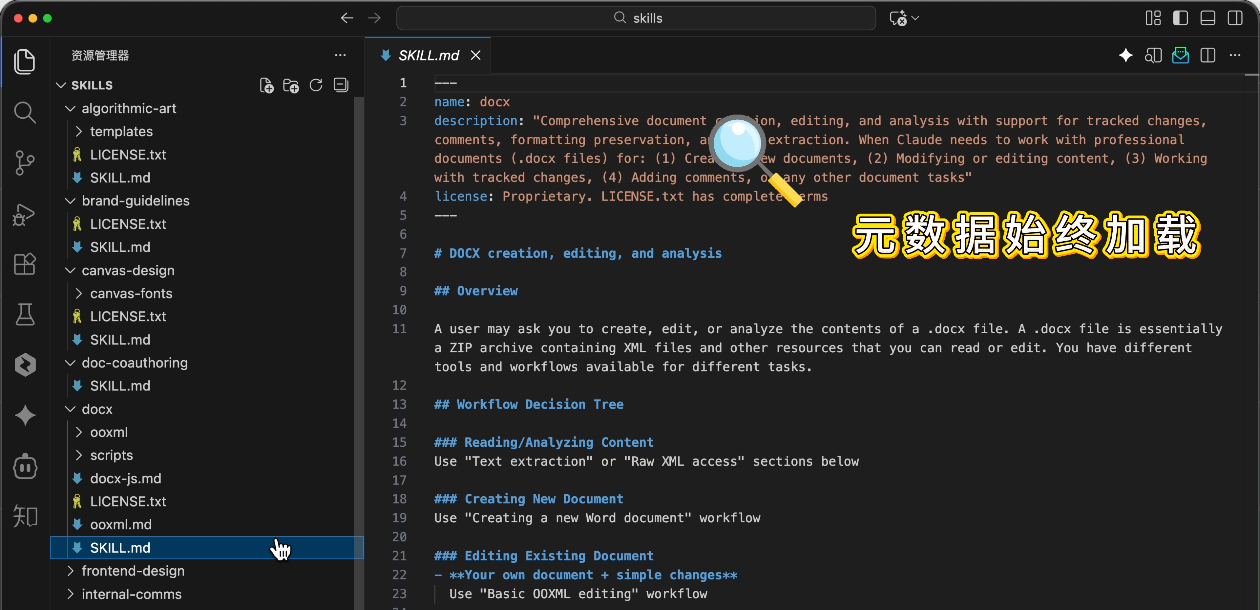Open the chat dropdown arrow in title bar

pyautogui.click(x=915, y=18)
